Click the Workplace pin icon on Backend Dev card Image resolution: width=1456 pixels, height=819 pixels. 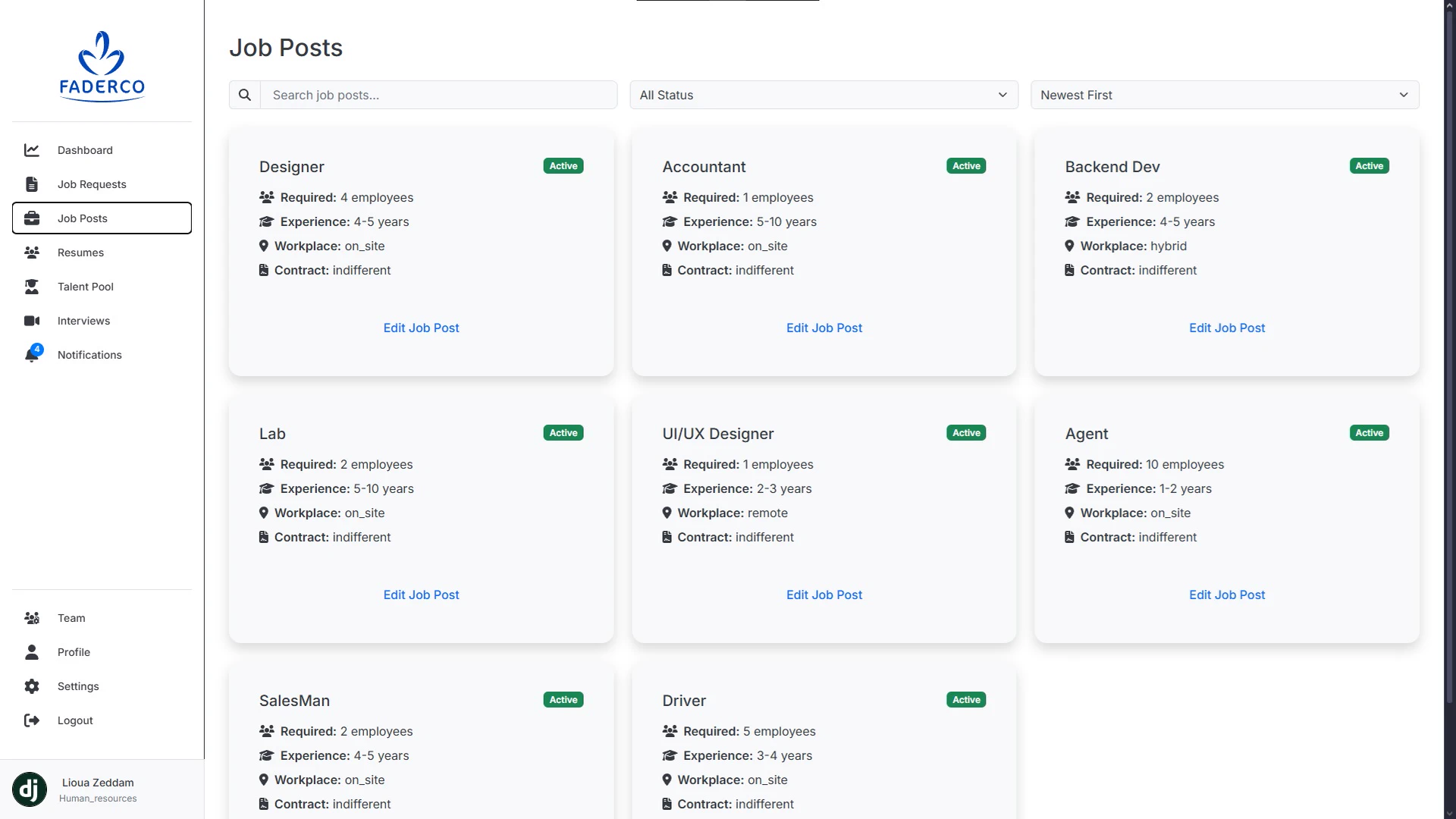(1069, 246)
